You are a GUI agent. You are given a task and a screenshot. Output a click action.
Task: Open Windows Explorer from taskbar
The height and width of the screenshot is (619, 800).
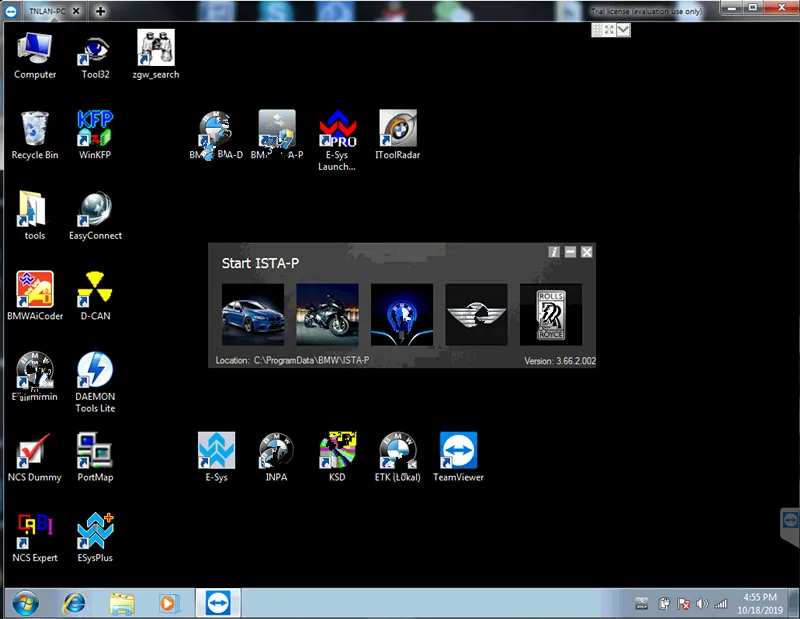tap(122, 604)
